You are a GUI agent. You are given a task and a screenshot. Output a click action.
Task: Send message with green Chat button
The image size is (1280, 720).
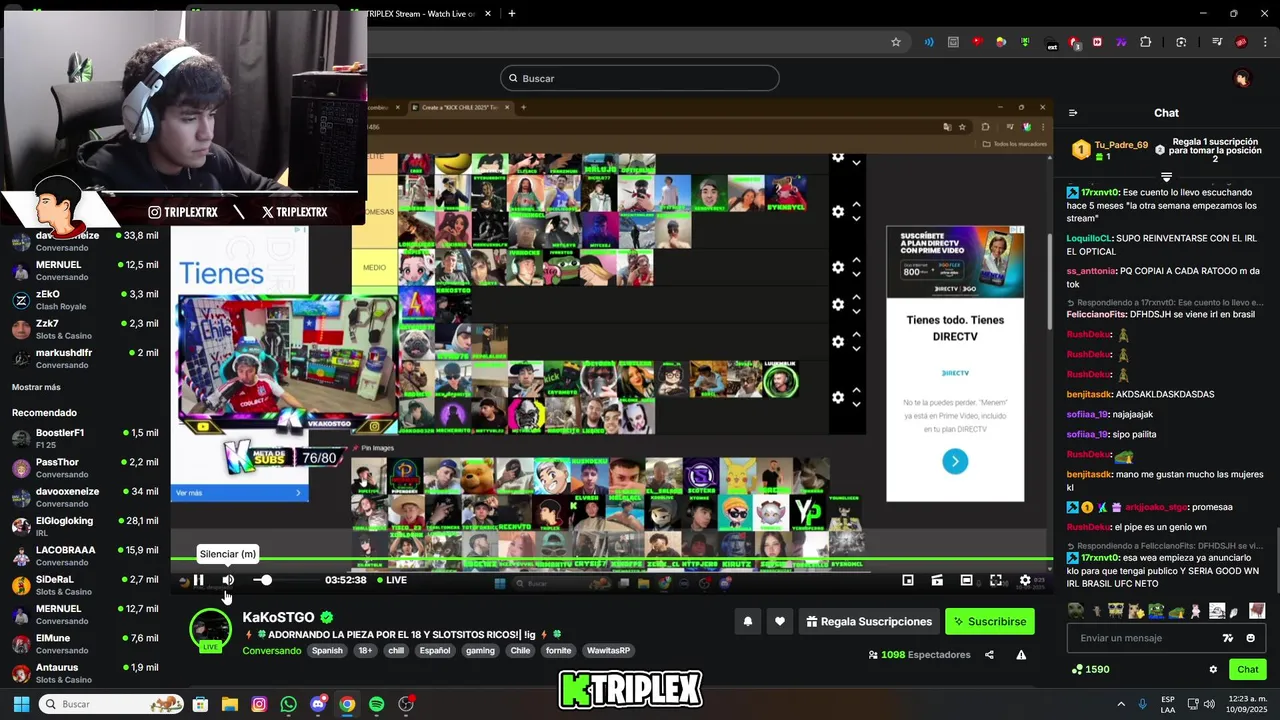[x=1248, y=670]
